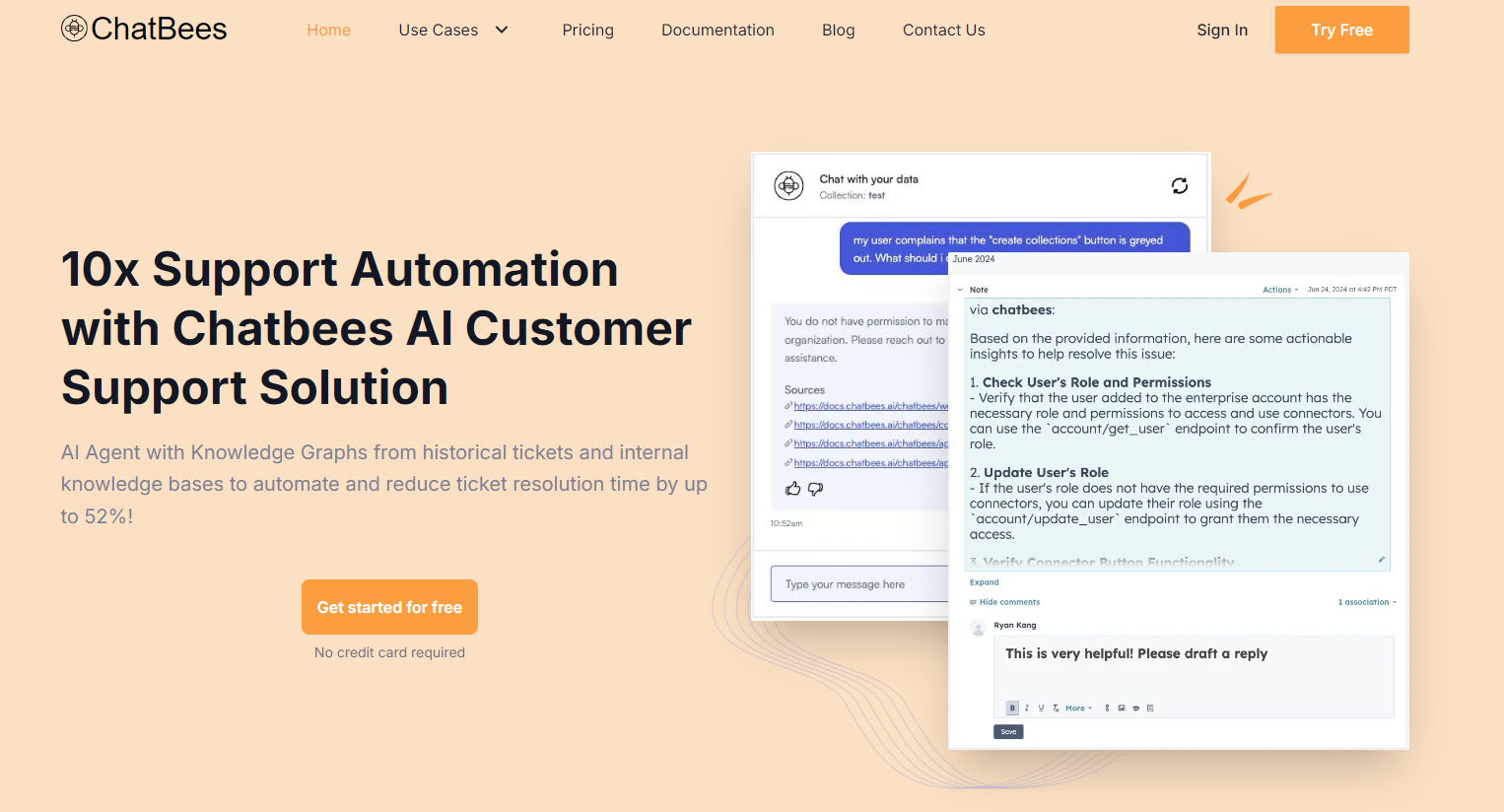
Task: Go to the Pricing page
Action: pos(587,31)
